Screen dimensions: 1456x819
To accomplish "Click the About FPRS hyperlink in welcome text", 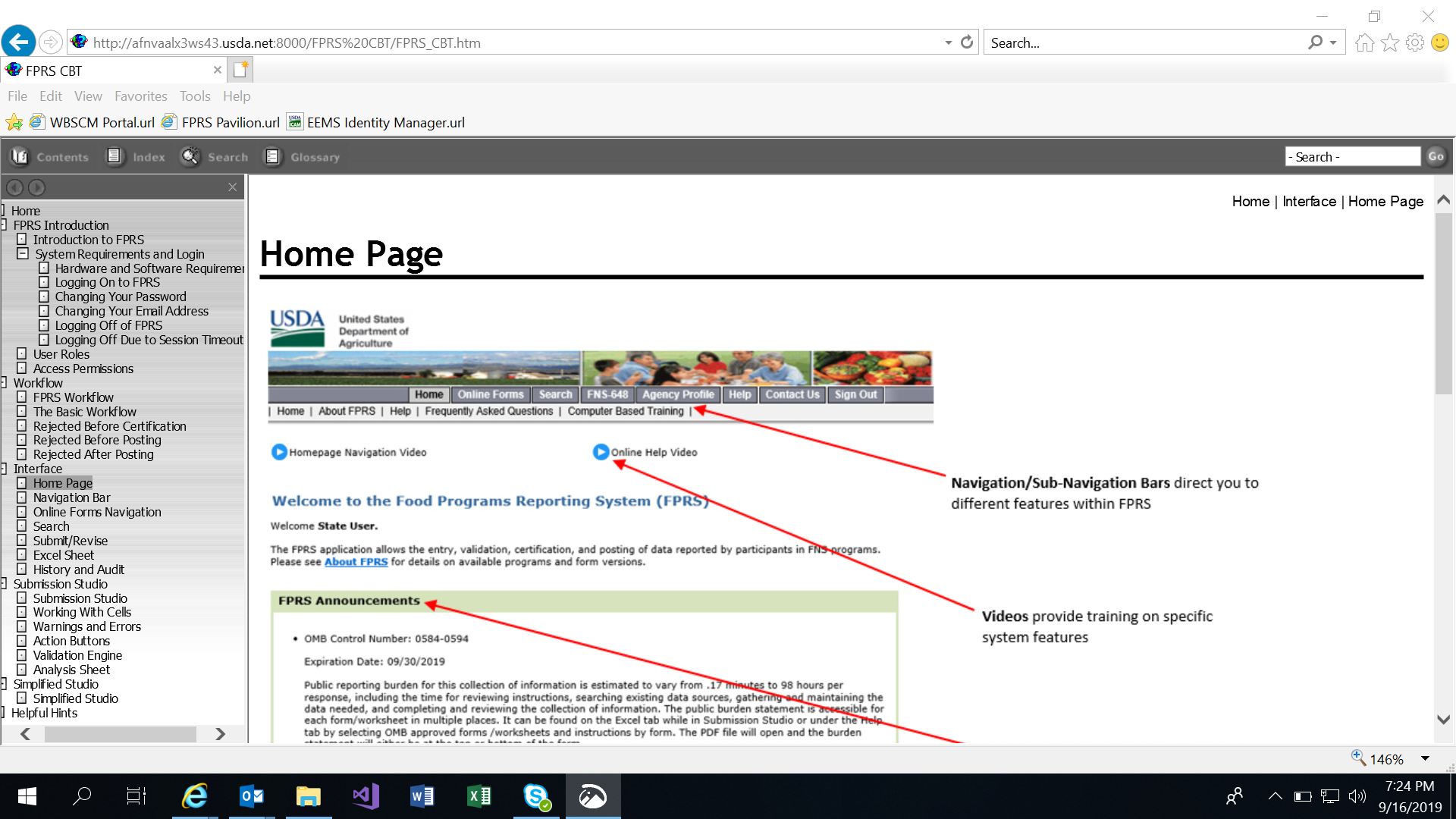I will [356, 562].
